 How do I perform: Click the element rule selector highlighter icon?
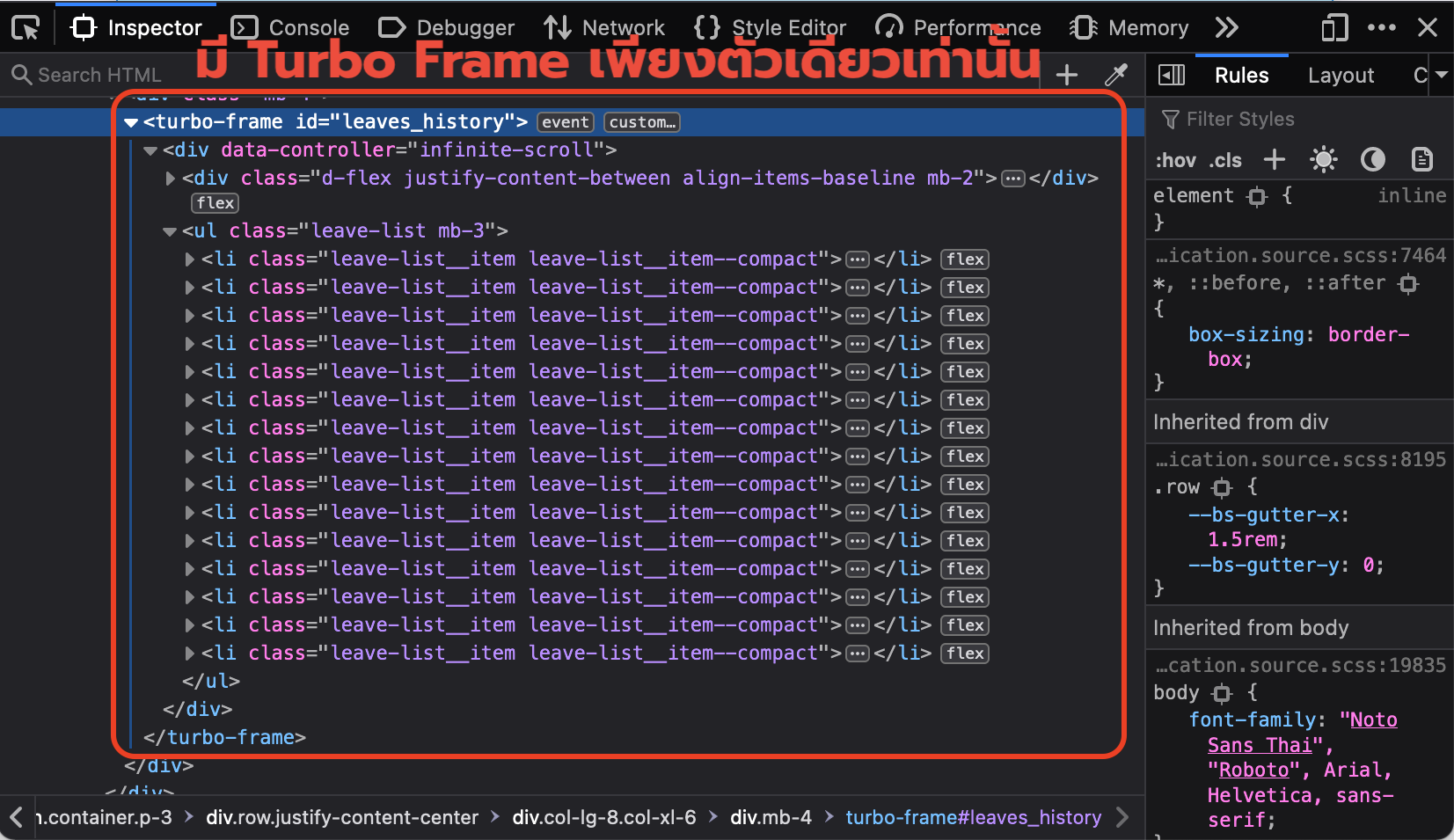(x=1258, y=196)
